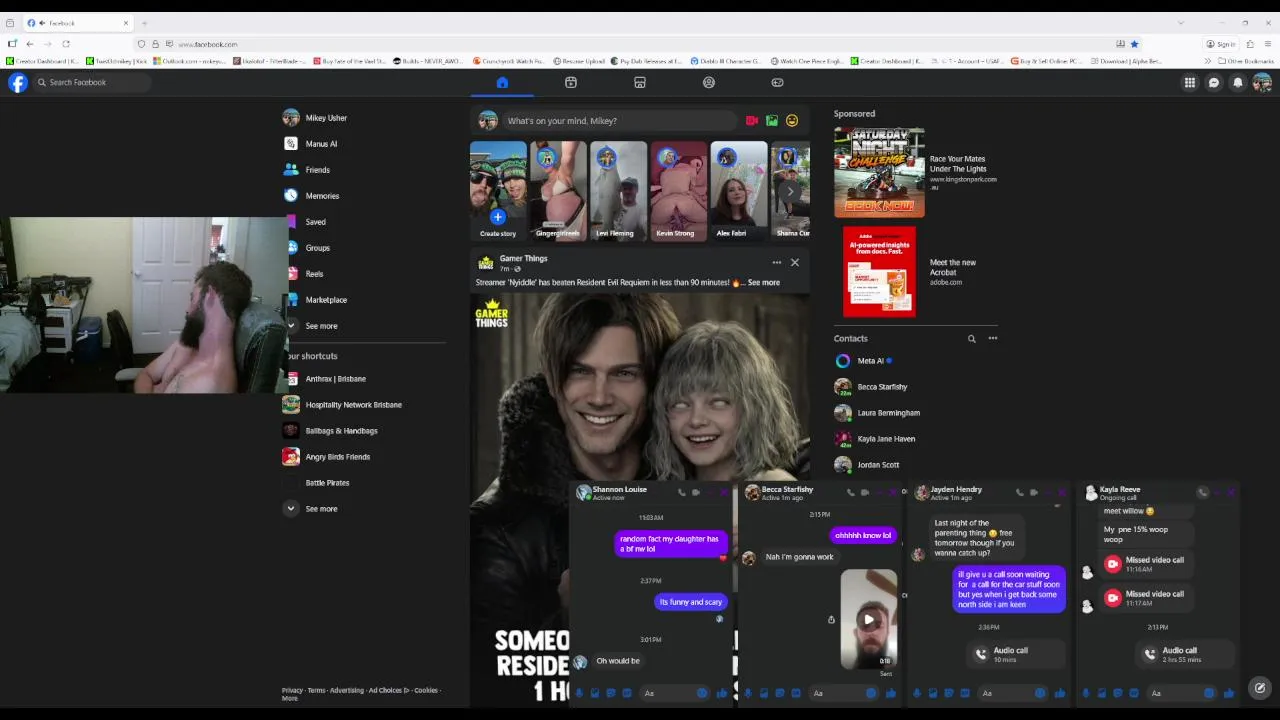This screenshot has width=1280, height=720.
Task: Select the Home tab in top navigation
Action: point(502,83)
